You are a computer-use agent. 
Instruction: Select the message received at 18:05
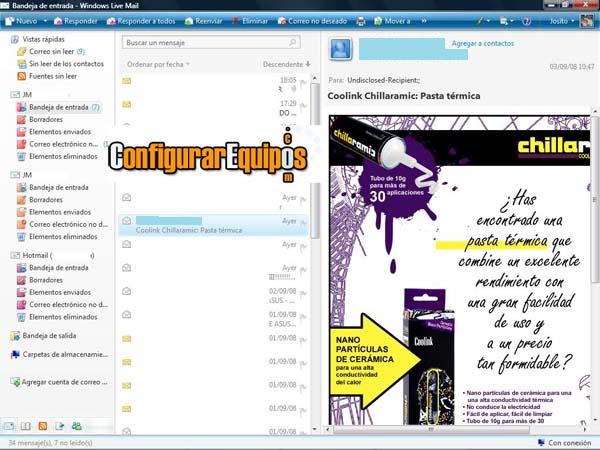(x=213, y=84)
